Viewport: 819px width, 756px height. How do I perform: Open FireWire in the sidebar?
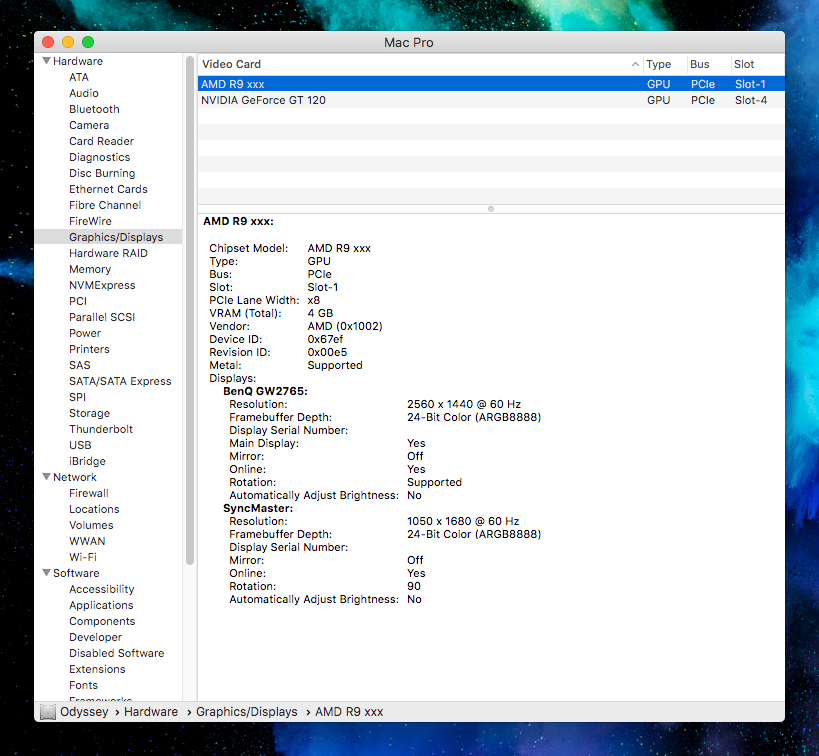point(90,221)
